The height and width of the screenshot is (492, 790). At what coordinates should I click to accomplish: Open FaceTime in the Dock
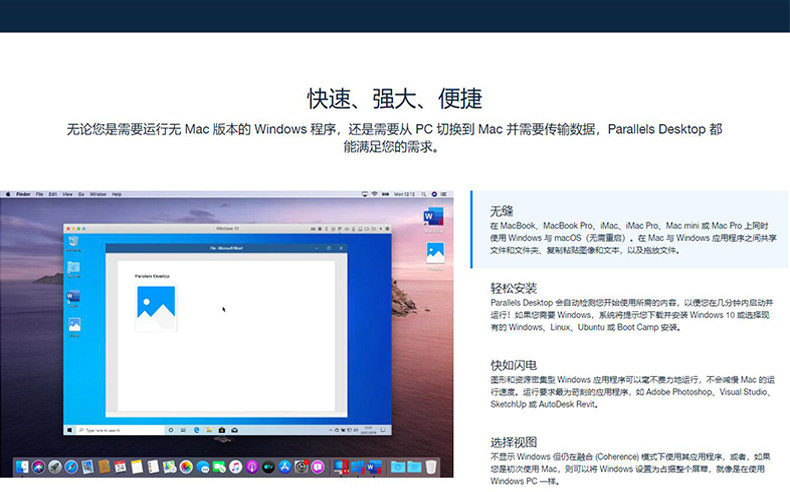[x=219, y=467]
